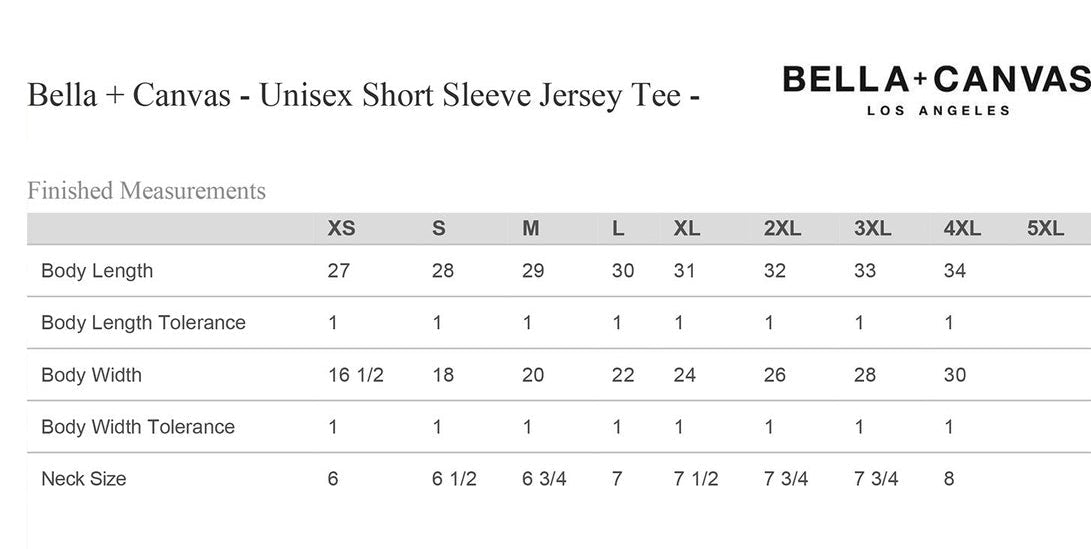Image resolution: width=1091 pixels, height=549 pixels.
Task: Click the S neck size value 6 1/2
Action: click(x=454, y=479)
